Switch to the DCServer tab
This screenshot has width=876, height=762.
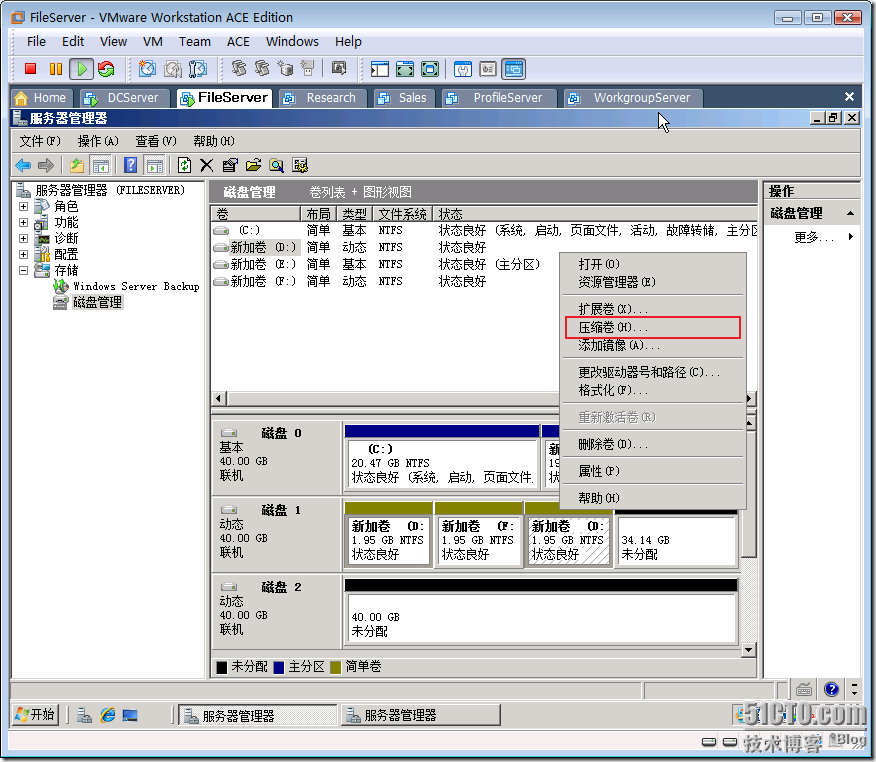(x=123, y=98)
